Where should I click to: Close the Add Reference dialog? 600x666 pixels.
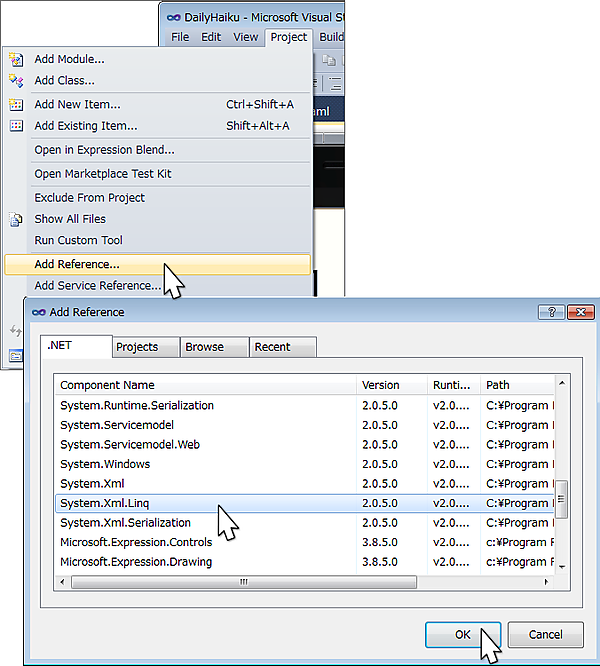(x=580, y=312)
